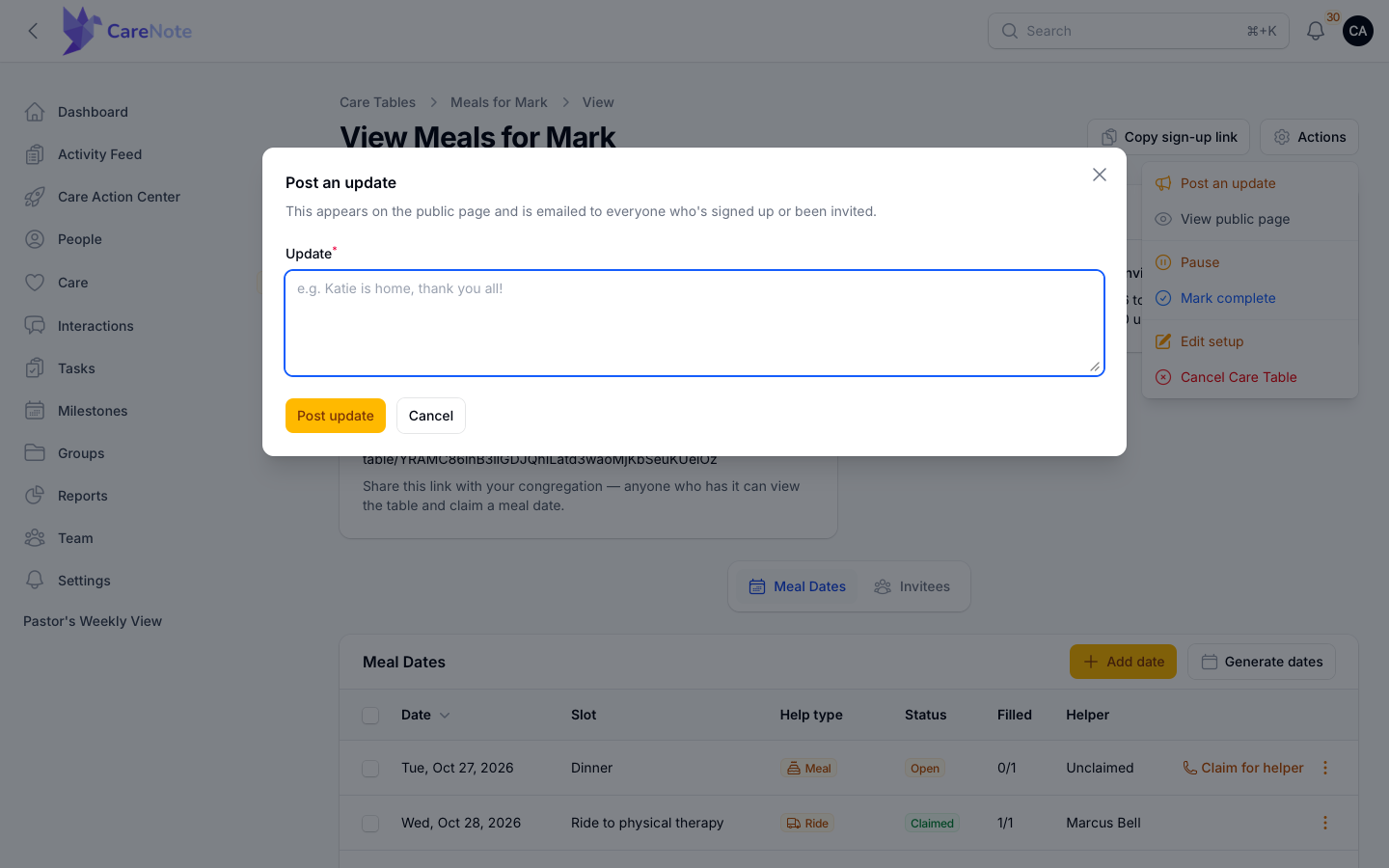The image size is (1389, 868).
Task: Select Post an update menu item
Action: click(x=1250, y=183)
